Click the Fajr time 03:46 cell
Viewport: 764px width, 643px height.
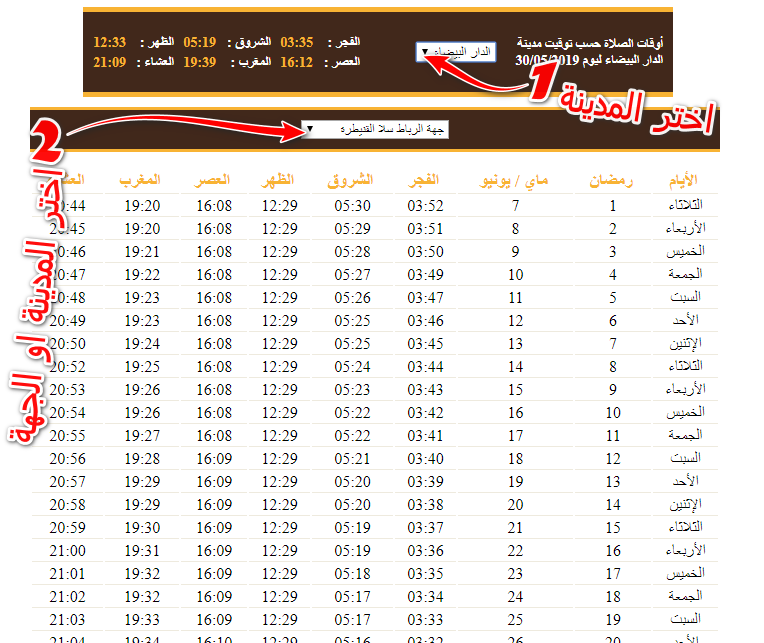pos(425,321)
